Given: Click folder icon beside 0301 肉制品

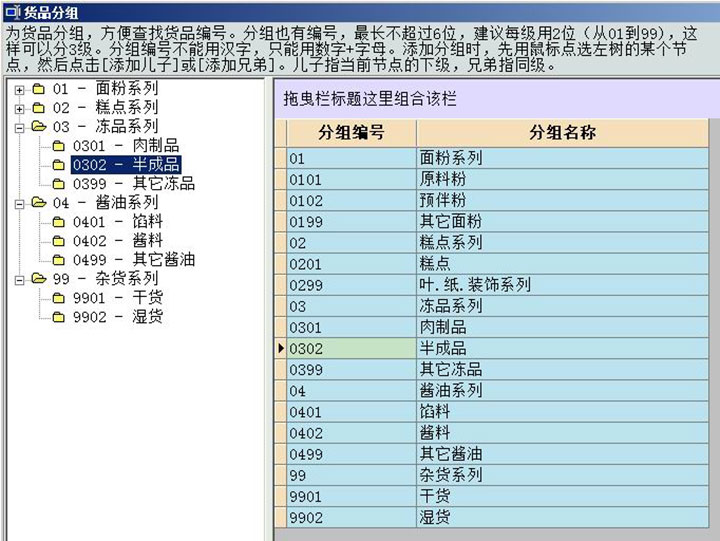Looking at the screenshot, I should tap(58, 146).
